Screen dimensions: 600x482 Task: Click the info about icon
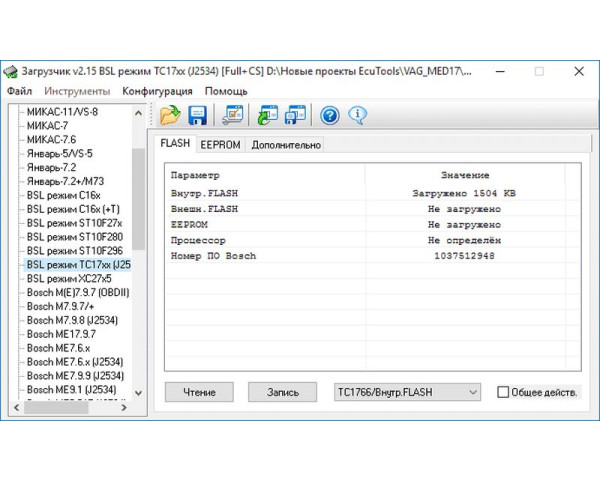pos(356,114)
